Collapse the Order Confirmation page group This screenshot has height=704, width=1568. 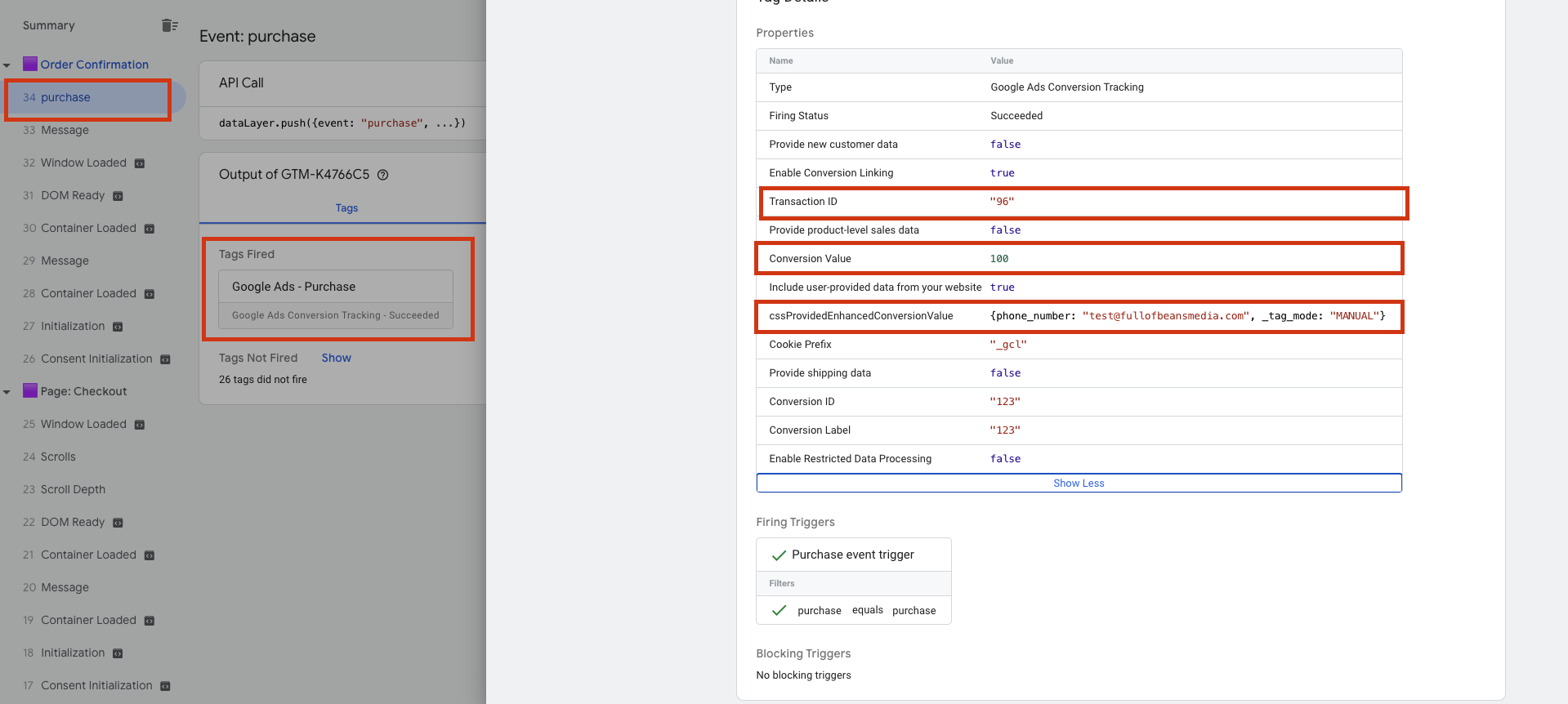(x=7, y=65)
